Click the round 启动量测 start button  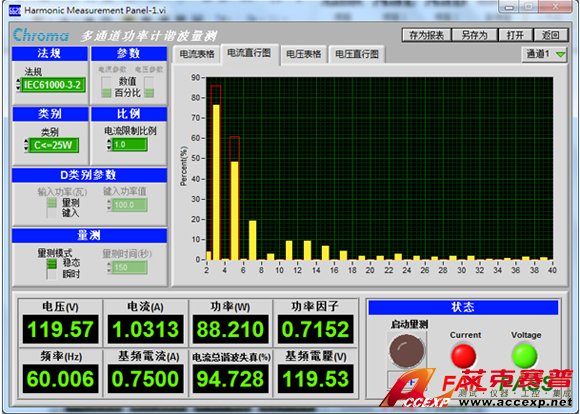(x=407, y=350)
